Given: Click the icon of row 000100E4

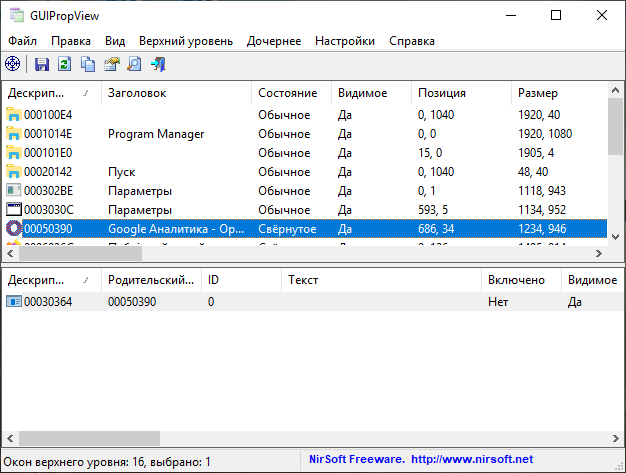Looking at the screenshot, I should point(14,115).
